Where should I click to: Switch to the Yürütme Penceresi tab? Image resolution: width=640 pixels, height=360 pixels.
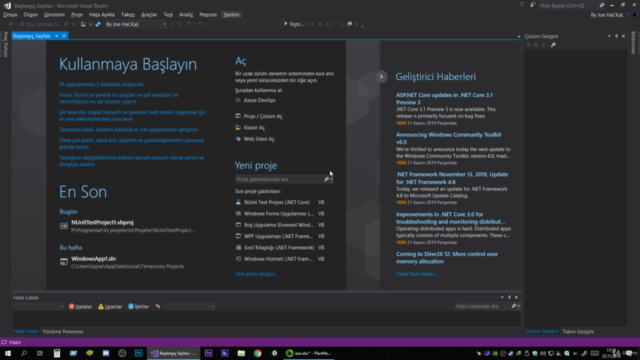coord(63,332)
